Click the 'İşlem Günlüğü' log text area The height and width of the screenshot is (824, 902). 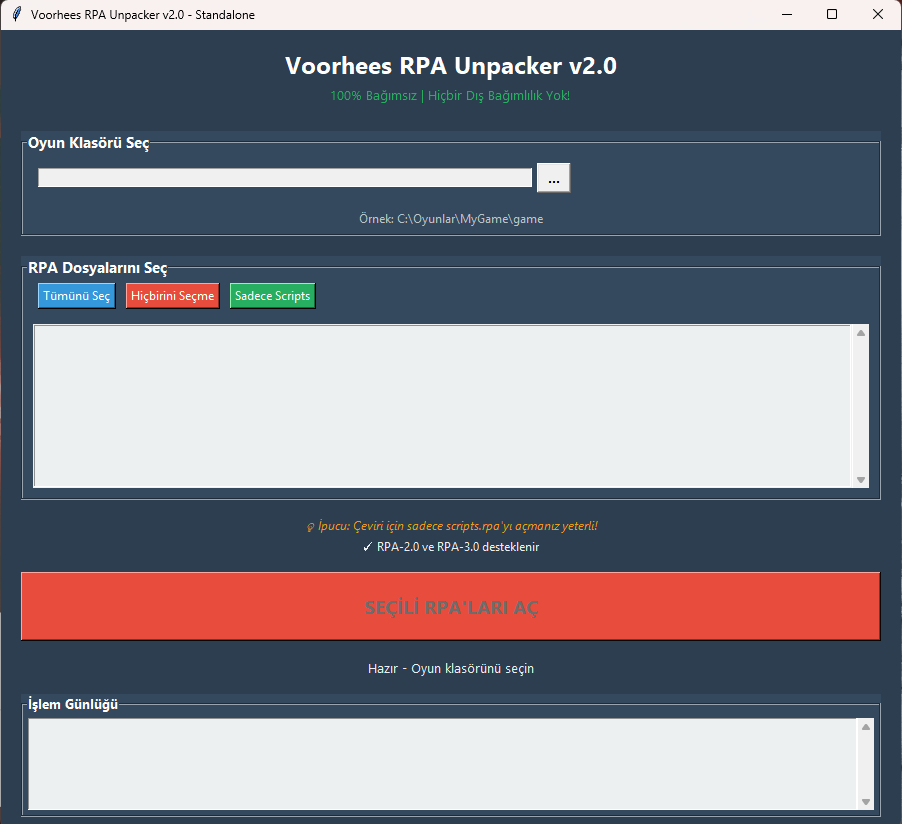point(442,764)
